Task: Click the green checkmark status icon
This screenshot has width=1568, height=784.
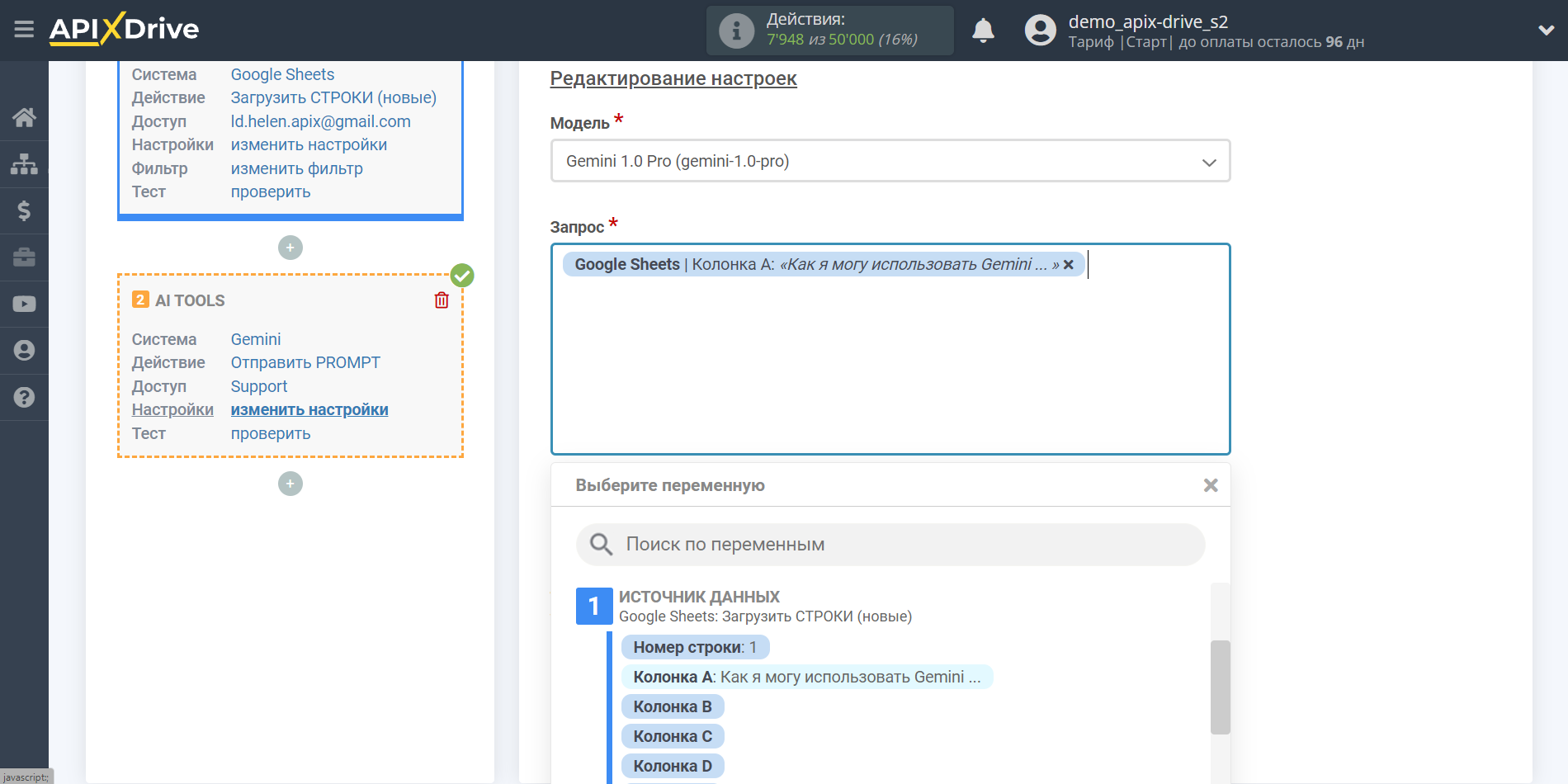Action: tap(462, 276)
